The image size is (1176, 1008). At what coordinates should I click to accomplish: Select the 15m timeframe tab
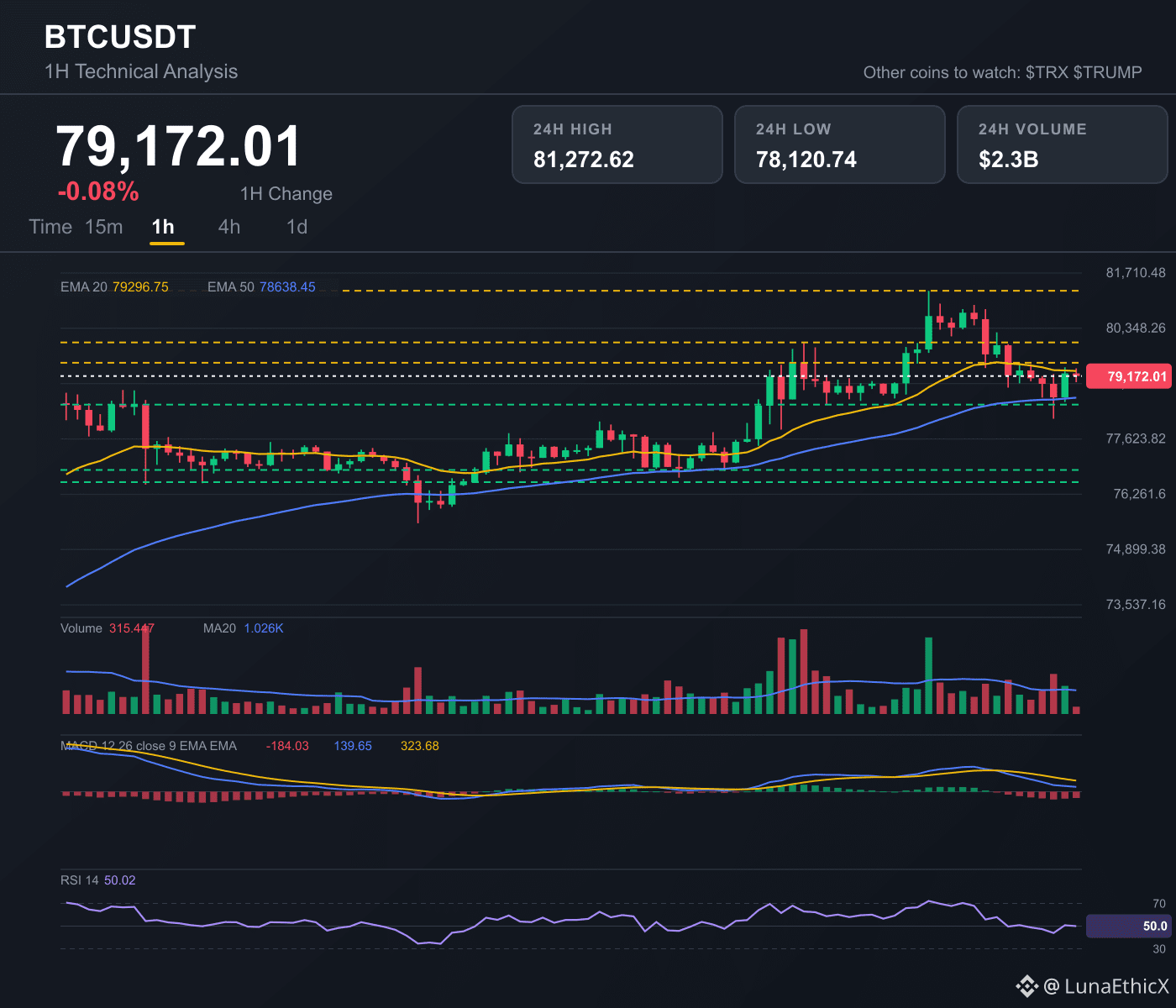point(104,227)
